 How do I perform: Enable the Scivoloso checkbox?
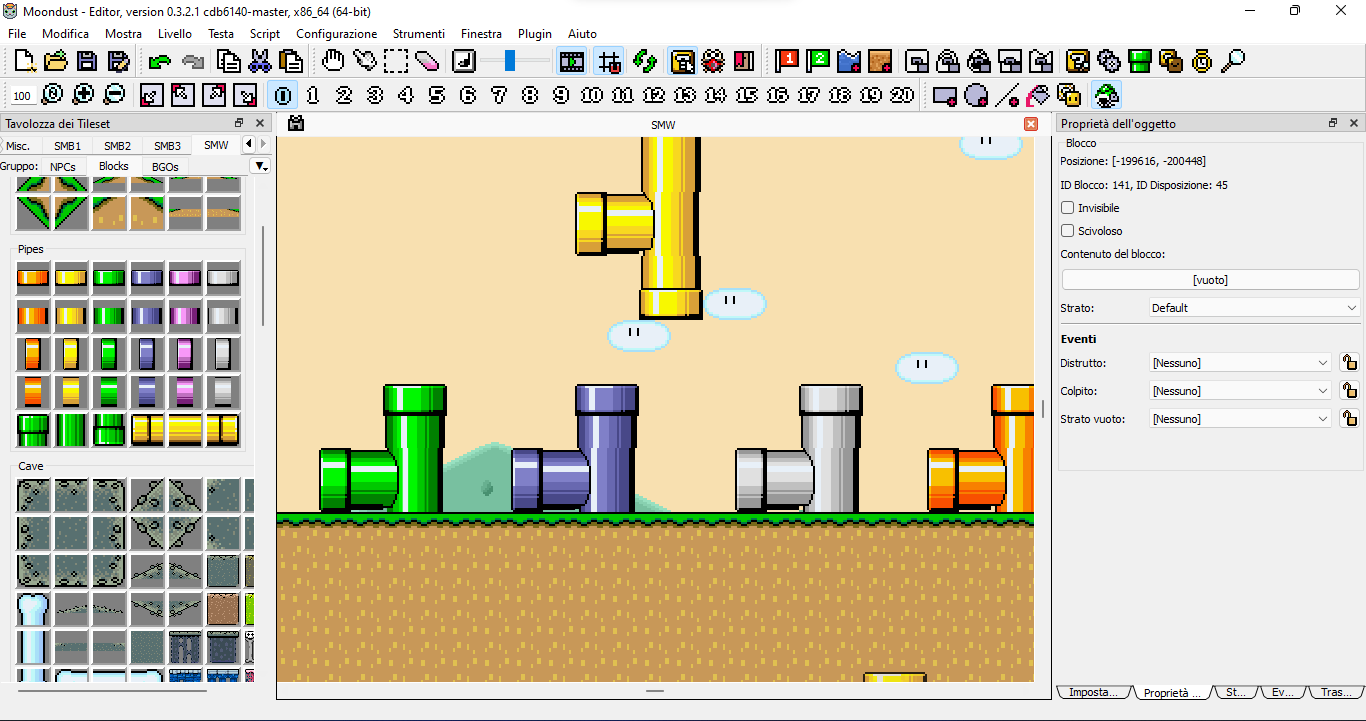click(1067, 231)
